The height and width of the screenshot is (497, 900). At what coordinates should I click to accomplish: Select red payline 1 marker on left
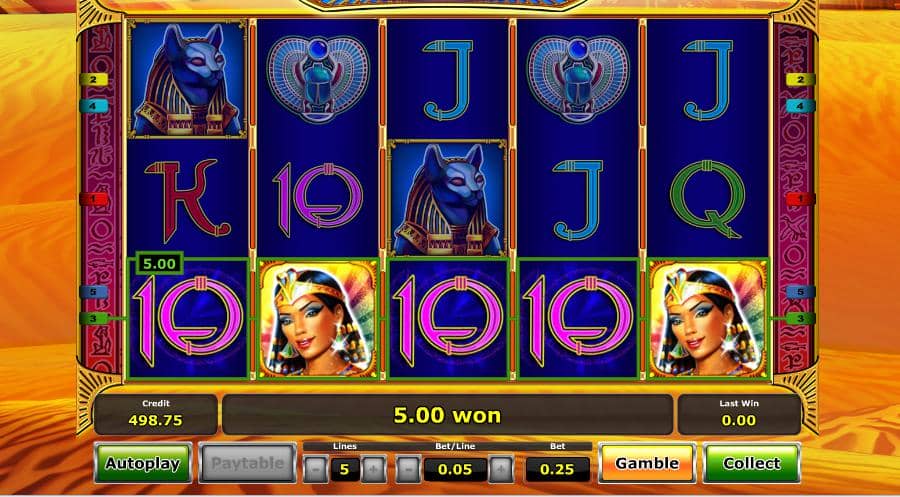coord(94,199)
